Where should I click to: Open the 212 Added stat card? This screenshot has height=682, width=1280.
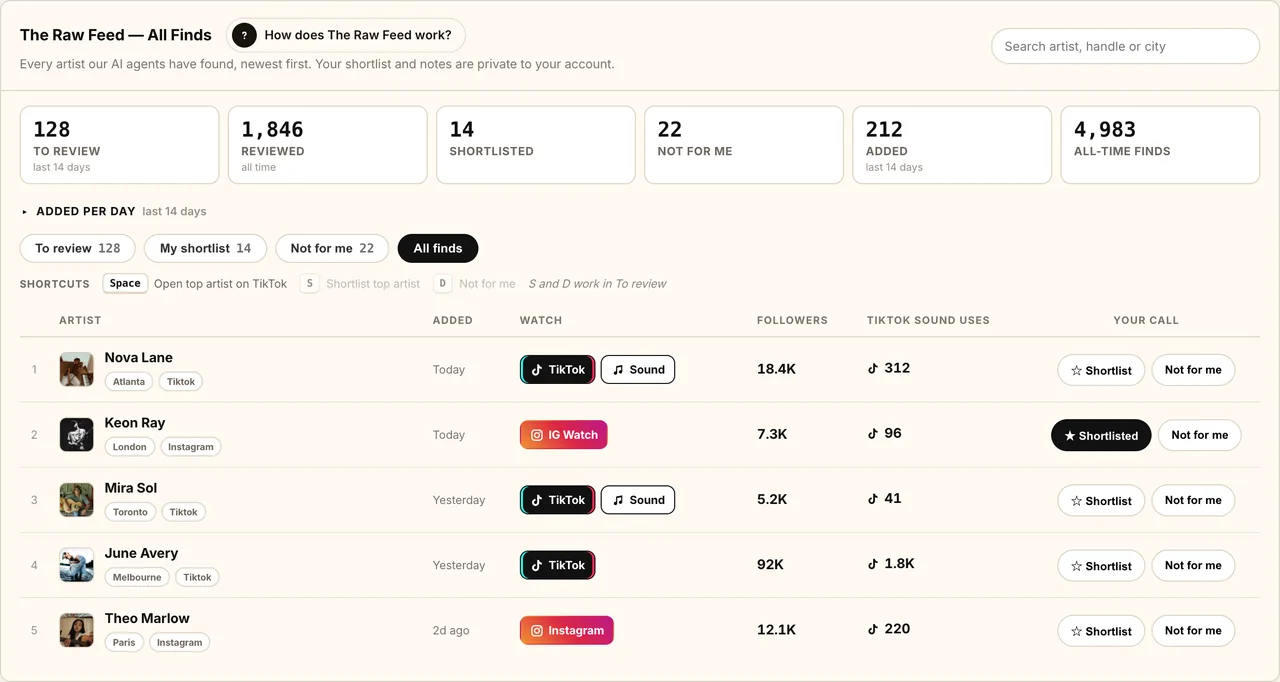tap(952, 145)
